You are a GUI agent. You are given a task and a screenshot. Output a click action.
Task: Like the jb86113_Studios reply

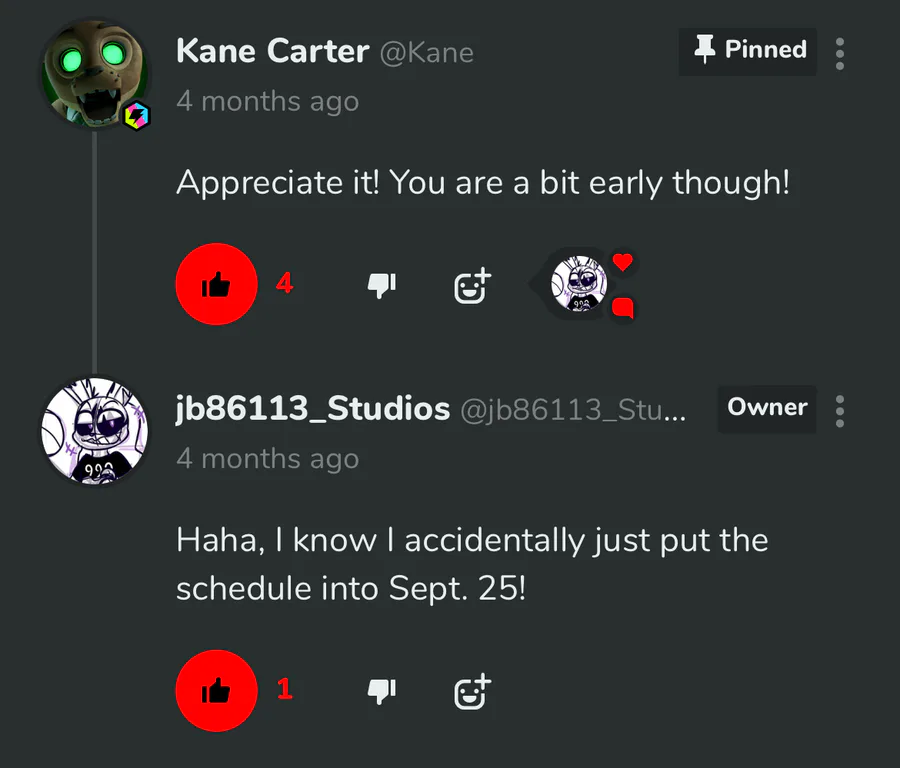tap(216, 690)
